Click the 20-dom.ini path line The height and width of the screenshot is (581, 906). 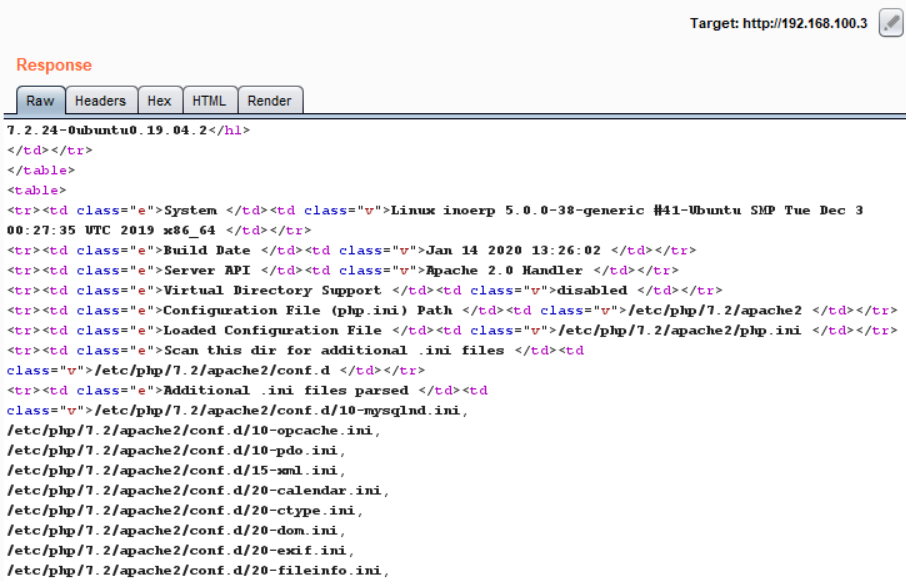(x=176, y=530)
